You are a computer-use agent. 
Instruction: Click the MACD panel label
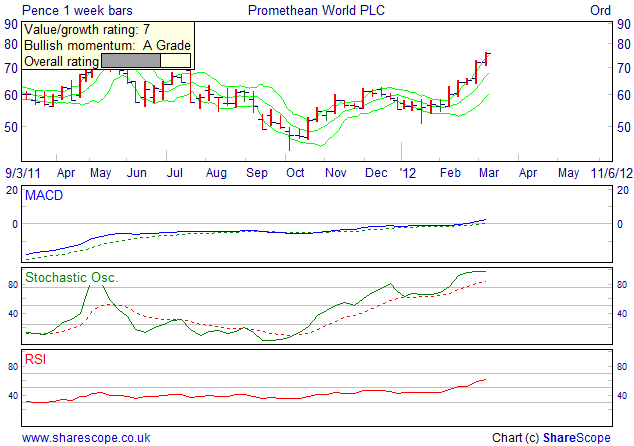tap(44, 195)
